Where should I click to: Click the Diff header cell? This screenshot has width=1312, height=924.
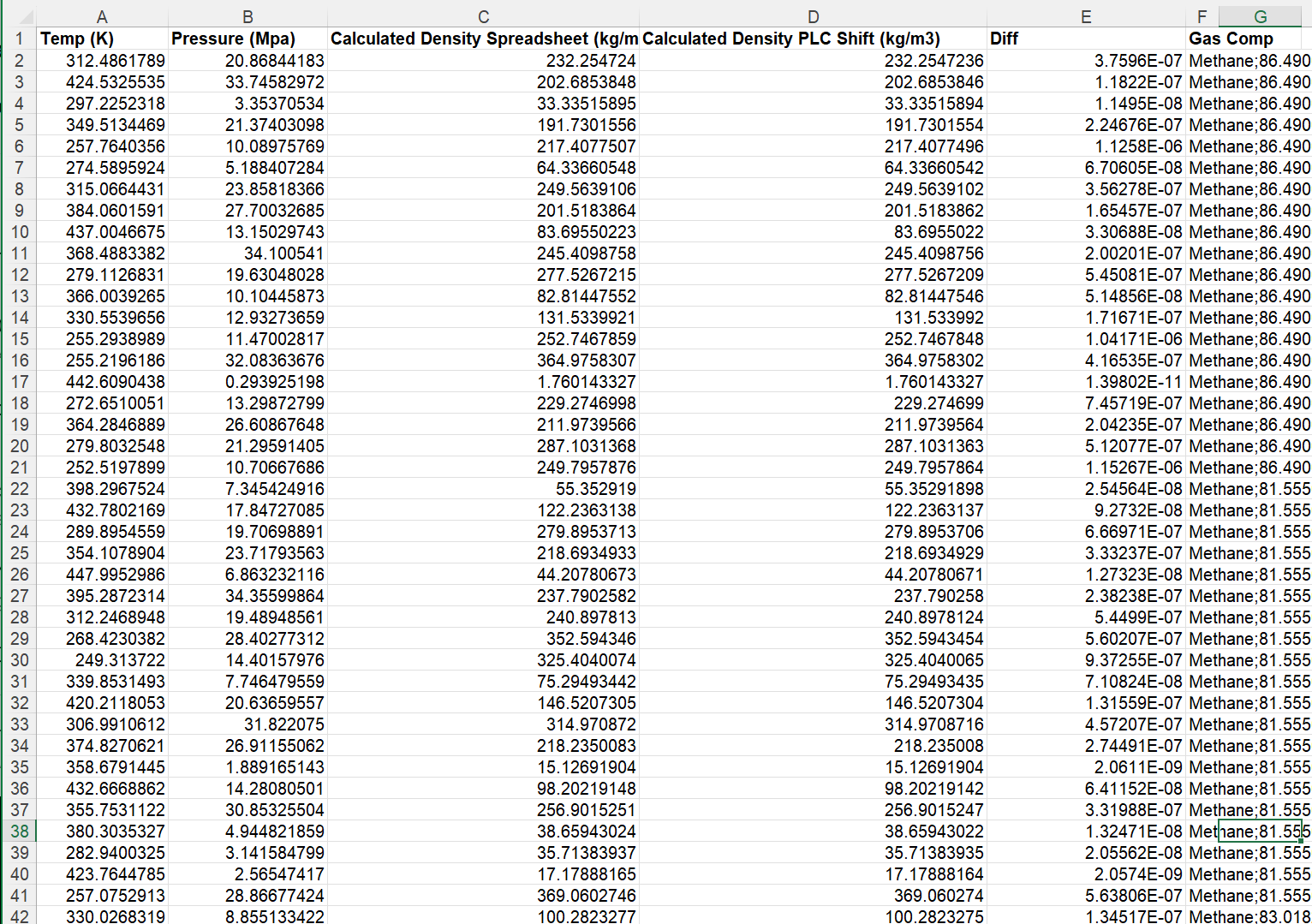click(1086, 39)
